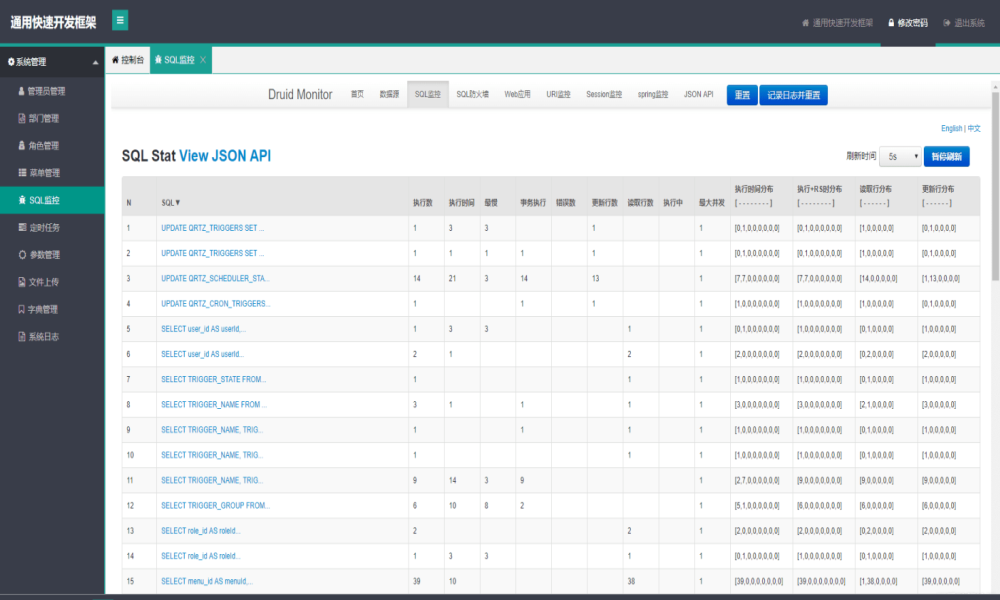1000x600 pixels.
Task: Collapse the 系统管理 menu group
Action: [52, 62]
